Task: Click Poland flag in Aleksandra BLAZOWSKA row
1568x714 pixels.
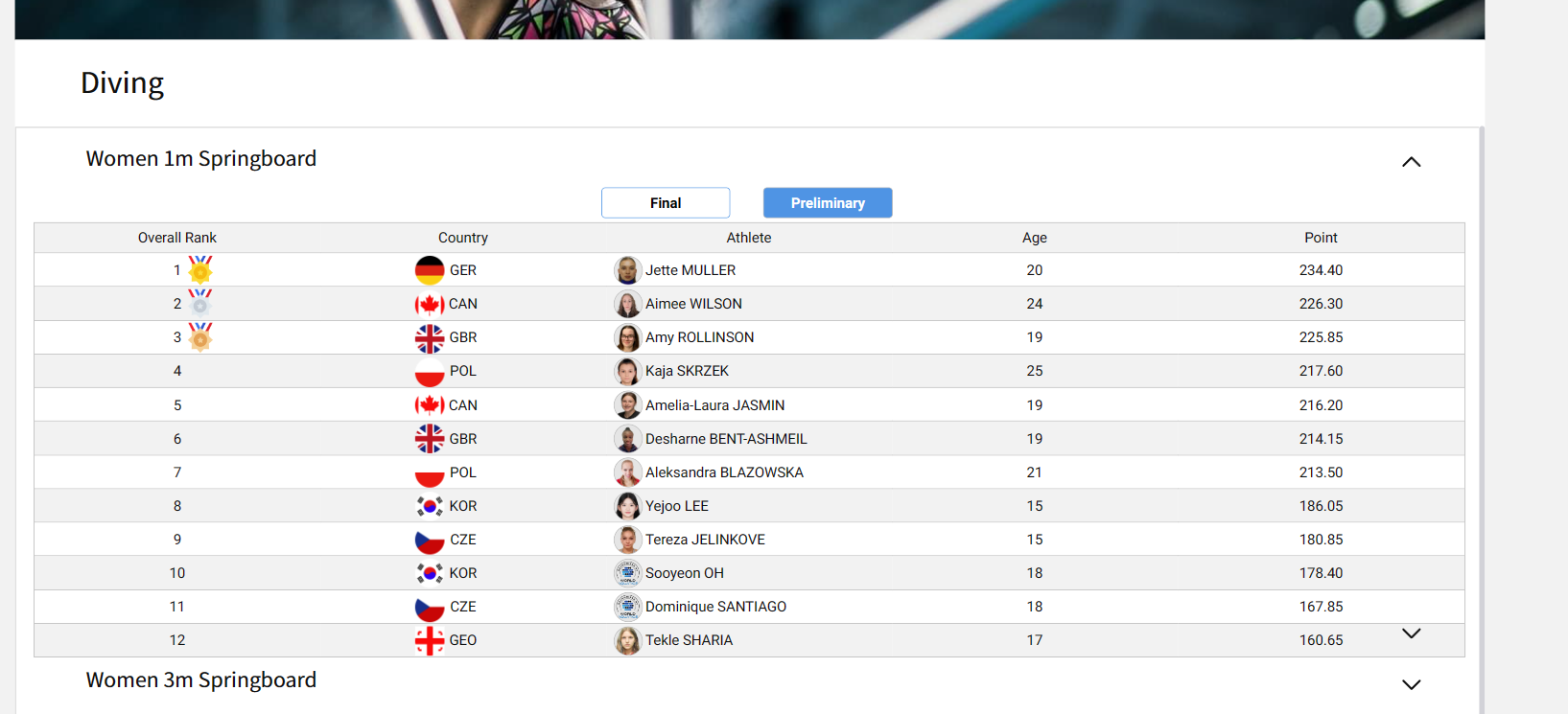Action: tap(430, 472)
